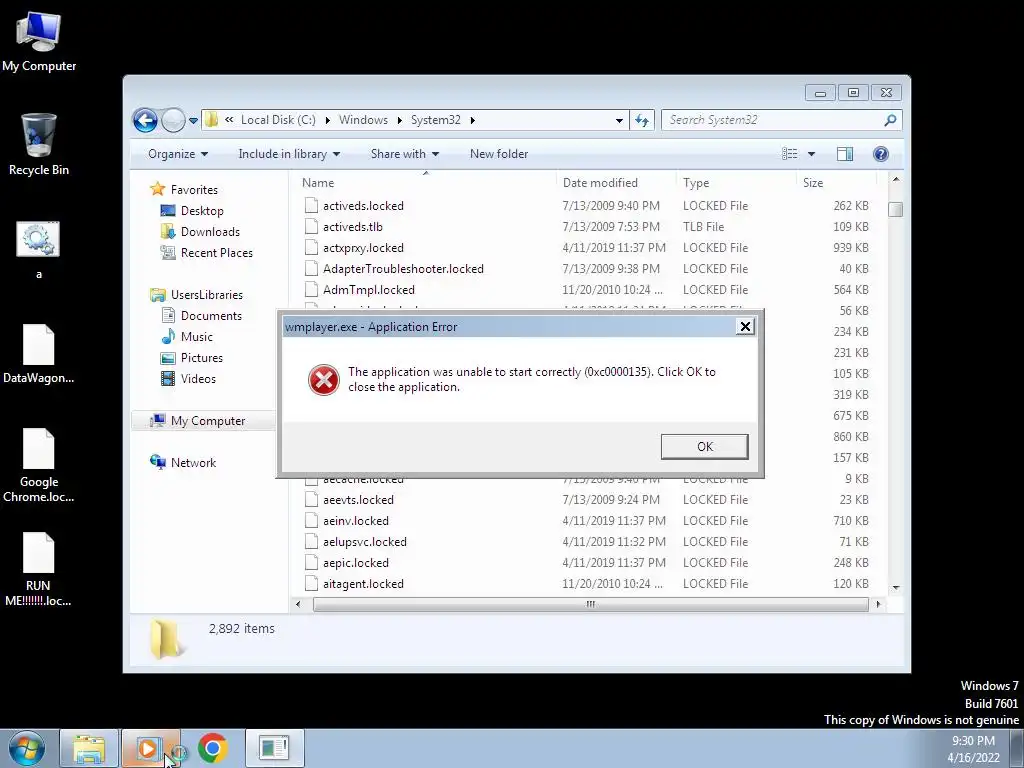Change view with the view icon
Viewport: 1024px width, 768px height.
[x=790, y=154]
